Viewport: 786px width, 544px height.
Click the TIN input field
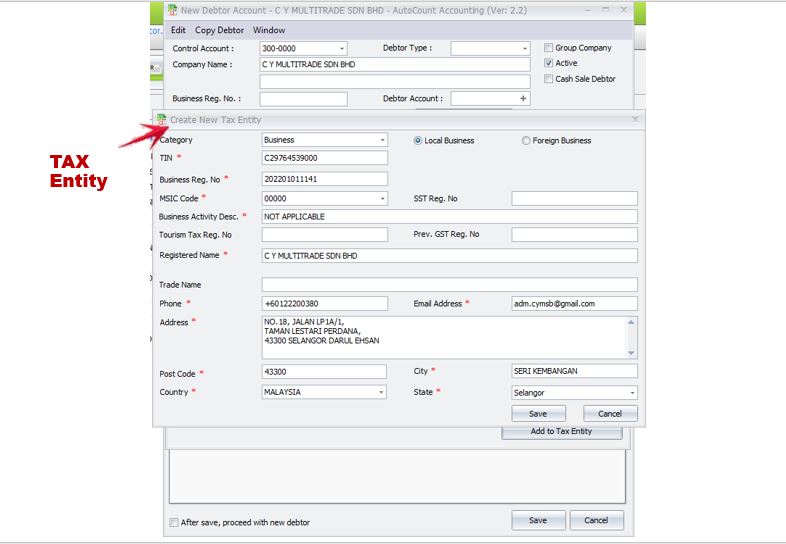tap(325, 158)
